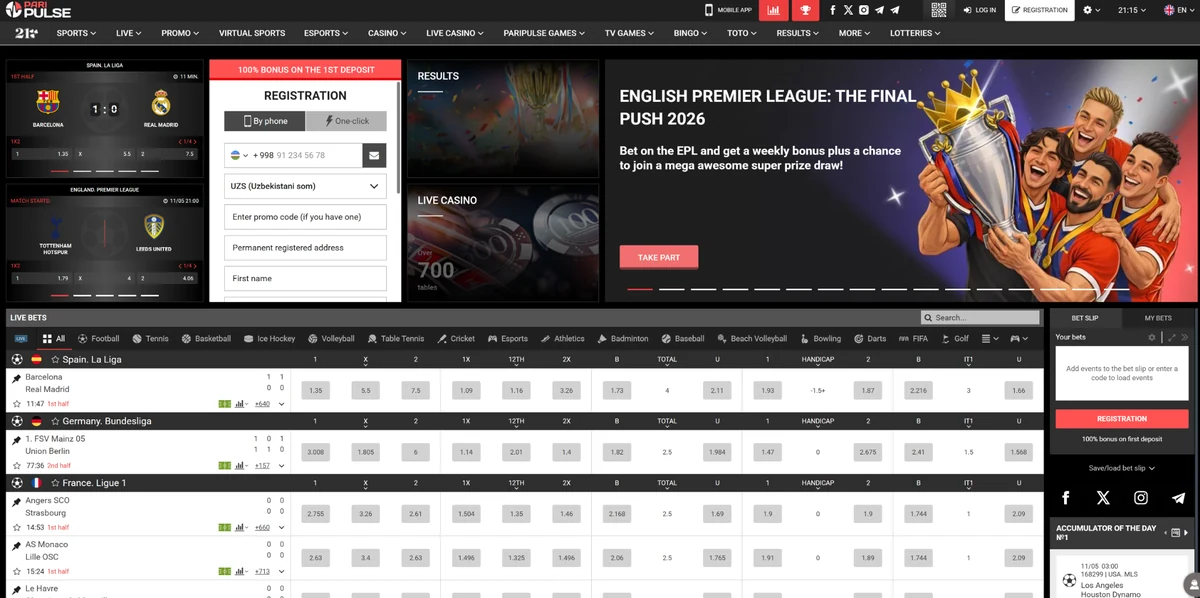Open the Virtual Sports menu item
1200x598 pixels.
coord(252,33)
